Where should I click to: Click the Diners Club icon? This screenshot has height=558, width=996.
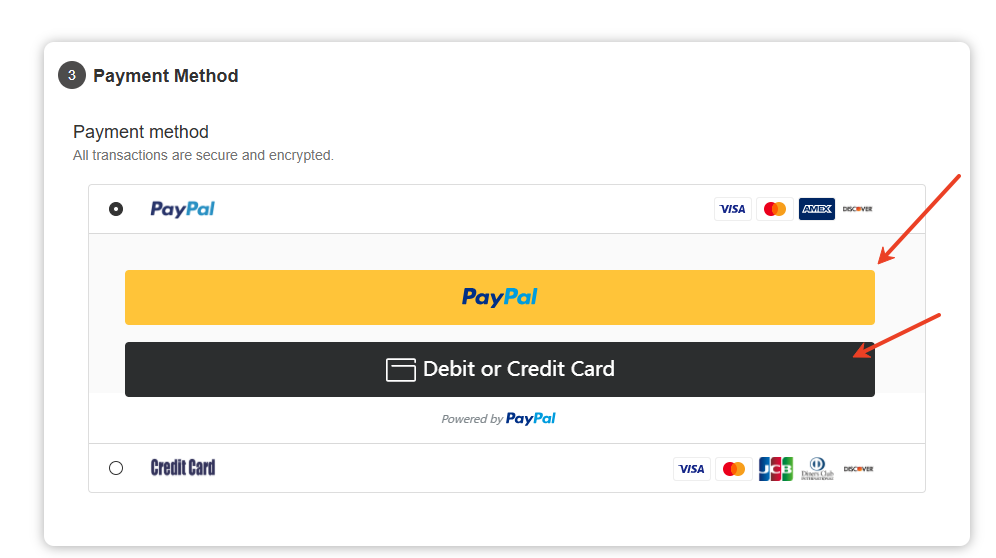817,468
